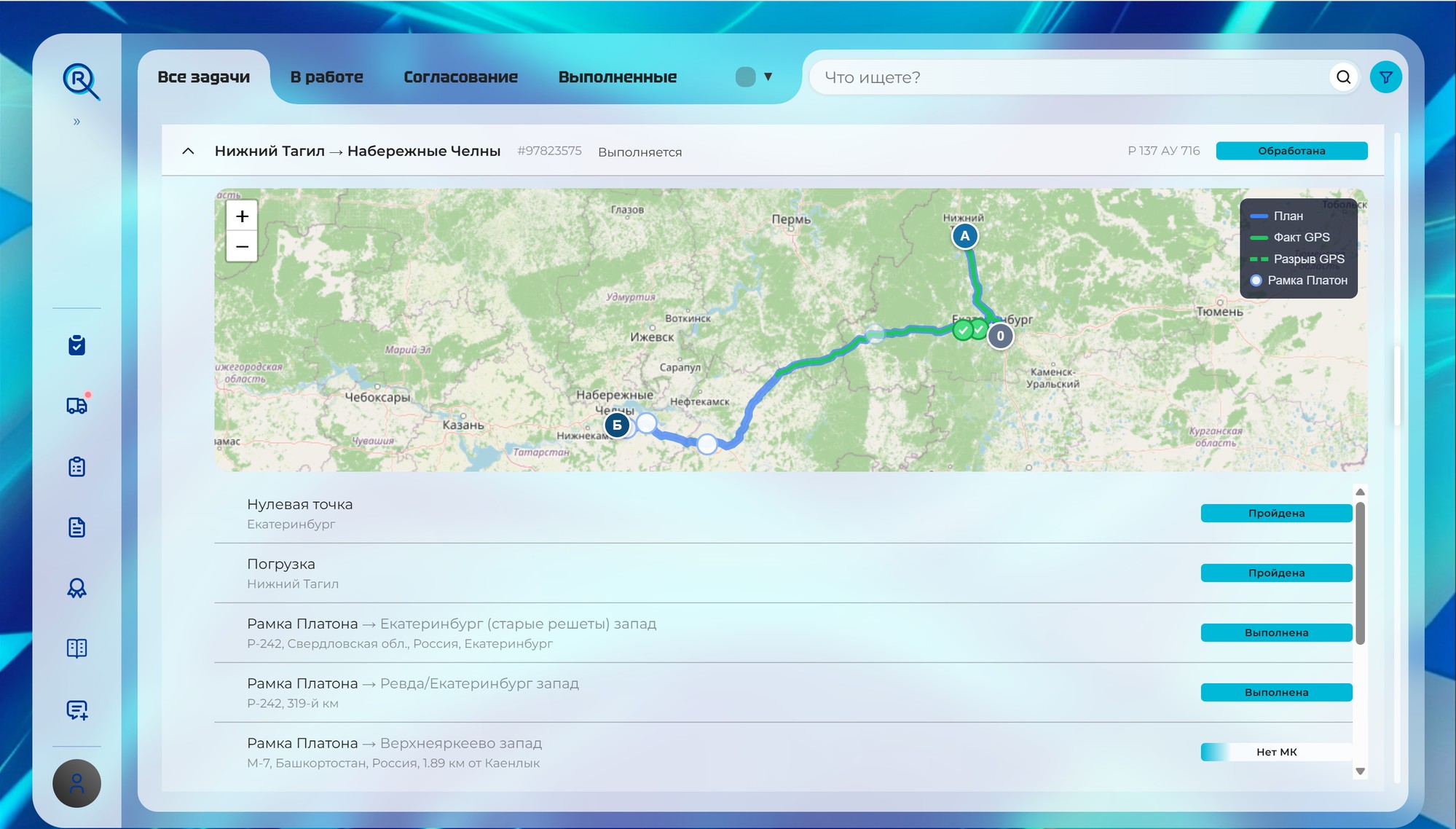Click the plate number Р 137 АУ 716
The image size is (1456, 829).
tap(1163, 151)
